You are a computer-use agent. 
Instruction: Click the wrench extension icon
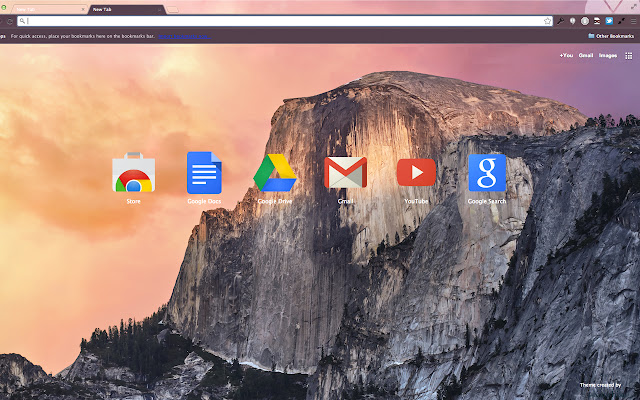561,21
